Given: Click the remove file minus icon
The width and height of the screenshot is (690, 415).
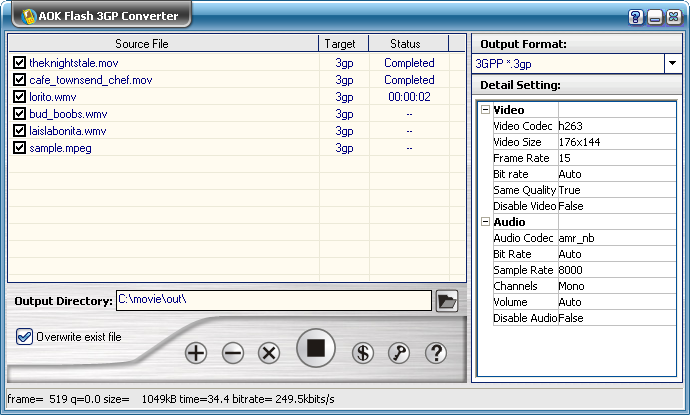Looking at the screenshot, I should coord(233,353).
